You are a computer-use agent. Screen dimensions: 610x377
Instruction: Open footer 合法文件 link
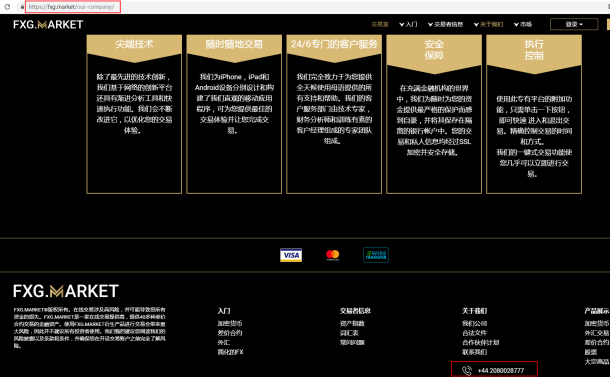[474, 333]
